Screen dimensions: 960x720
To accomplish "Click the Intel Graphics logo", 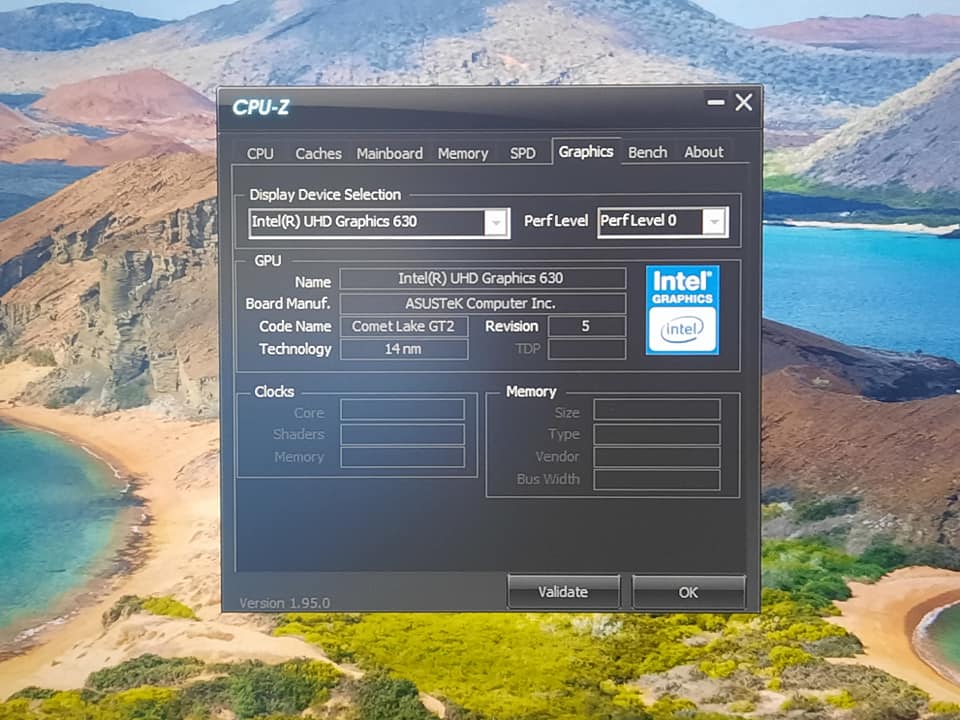I will (x=682, y=310).
